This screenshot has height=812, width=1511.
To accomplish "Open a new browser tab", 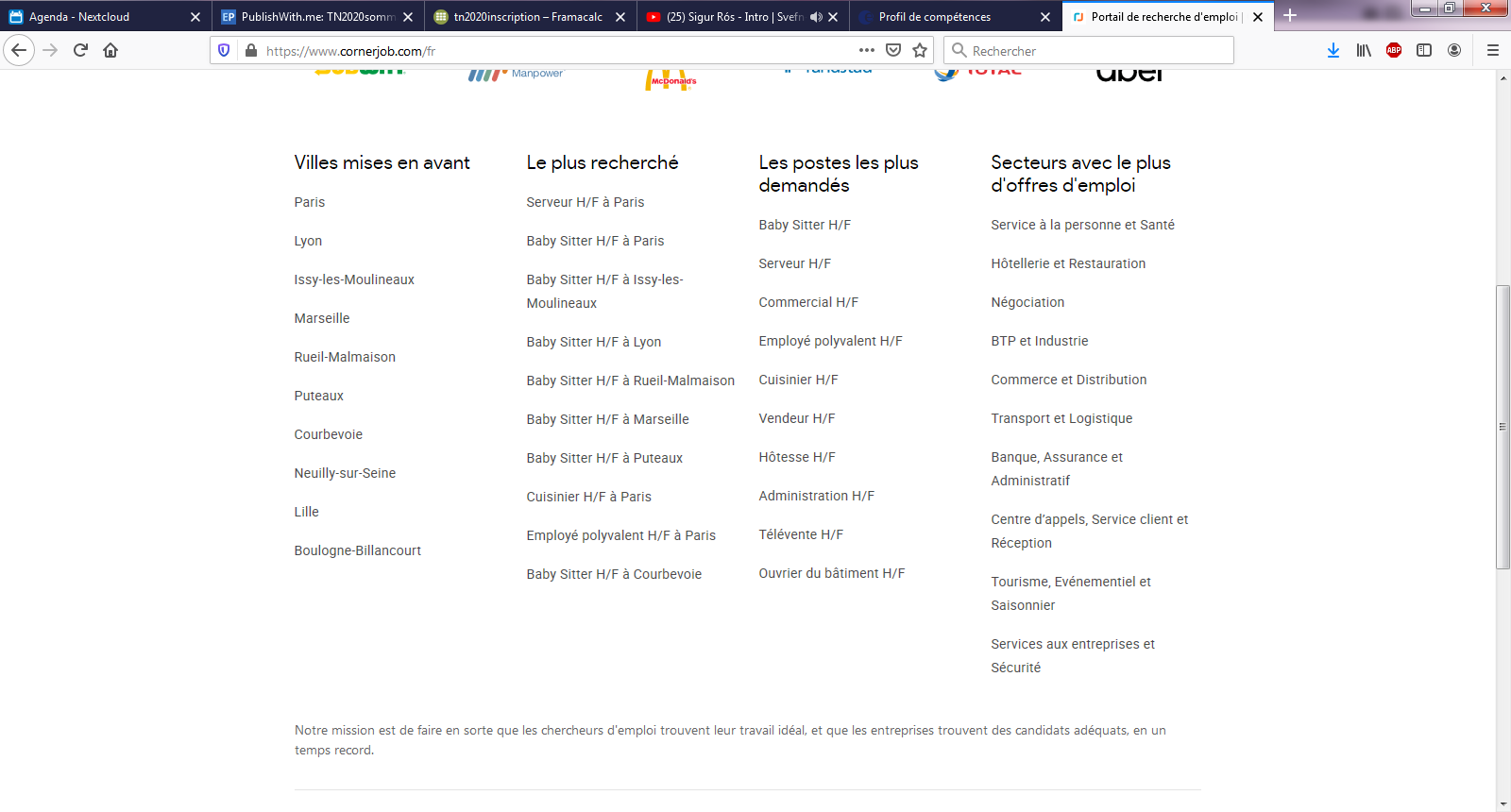I will click(x=1290, y=16).
